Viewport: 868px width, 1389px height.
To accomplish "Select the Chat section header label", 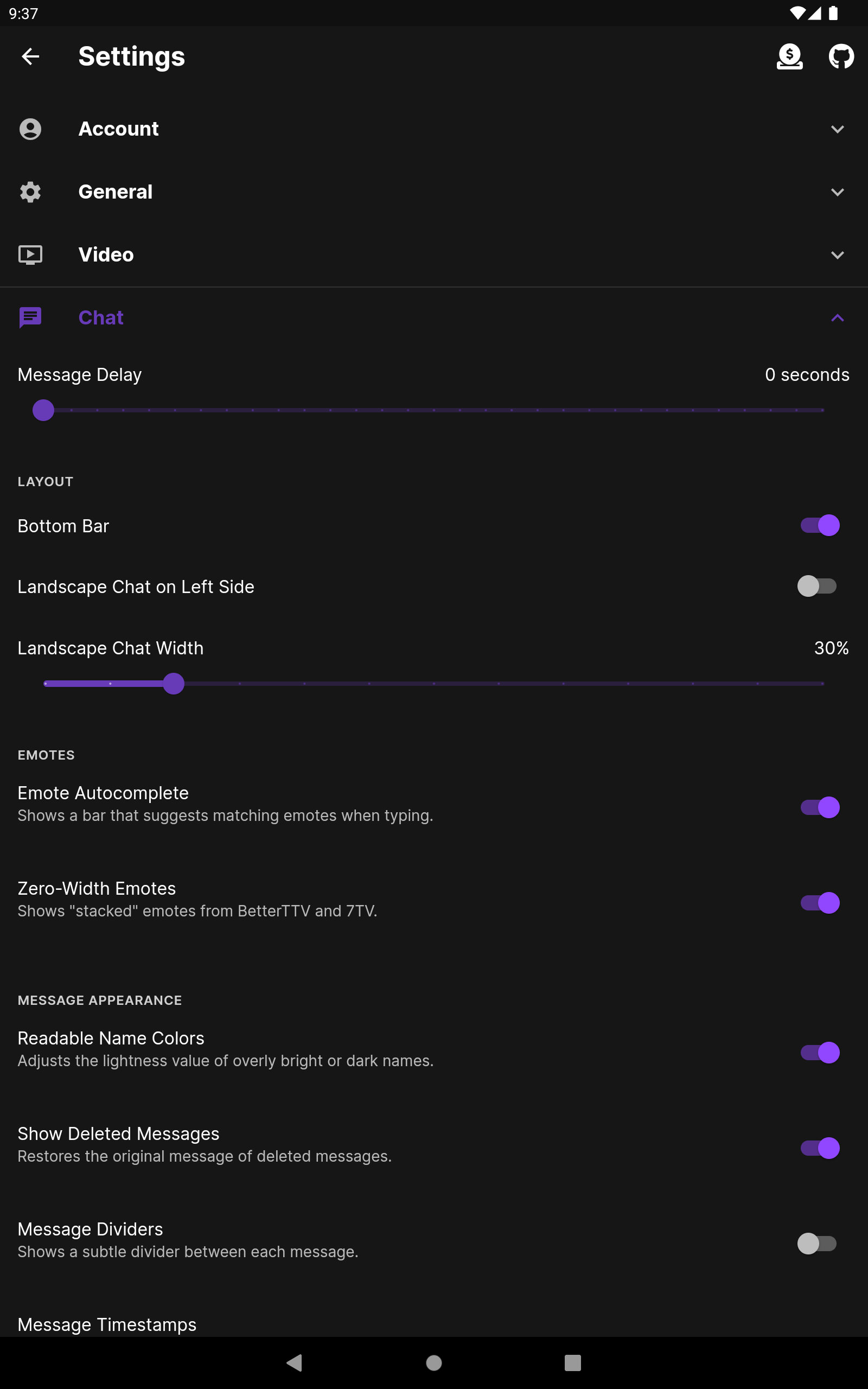I will [x=101, y=317].
